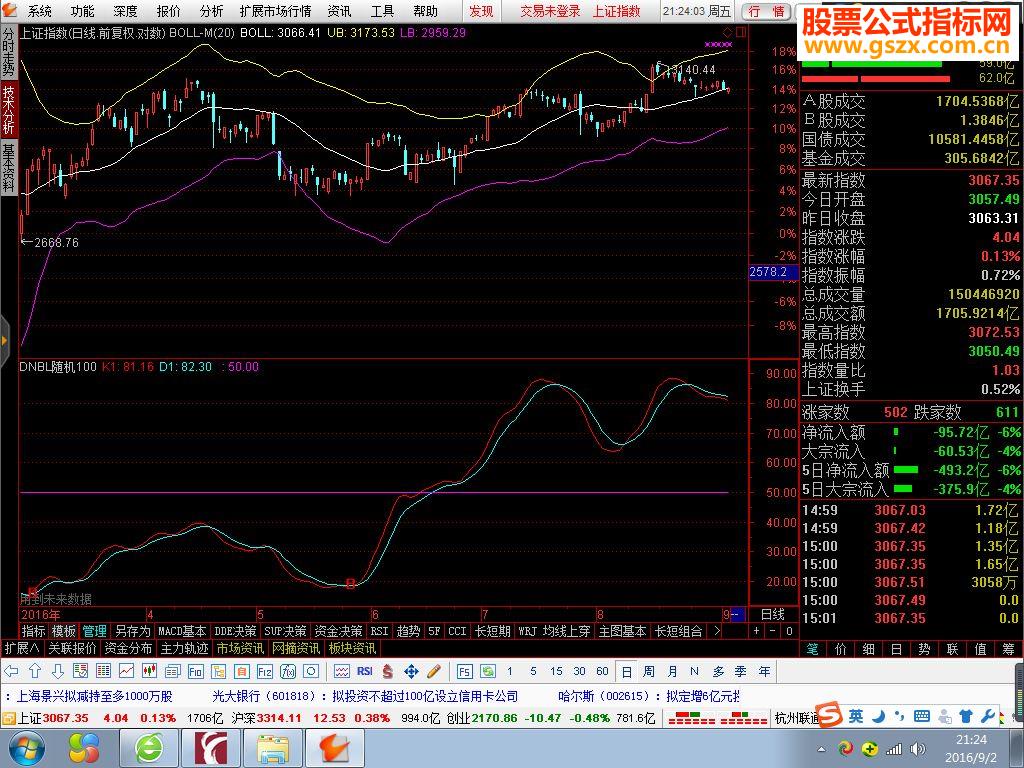The image size is (1024, 768).
Task: Switch to the 主力轨迹 tab
Action: [x=184, y=648]
